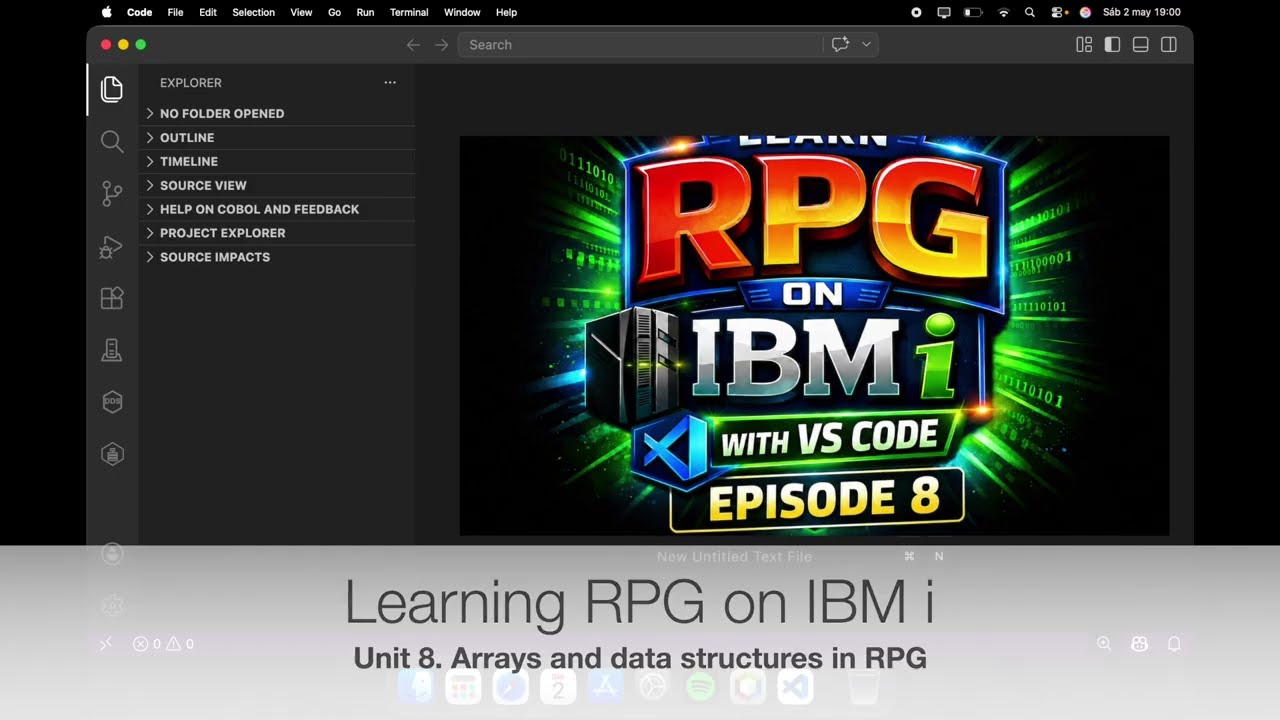Viewport: 1280px width, 720px height.
Task: Open the Terminal menu
Action: click(x=409, y=12)
